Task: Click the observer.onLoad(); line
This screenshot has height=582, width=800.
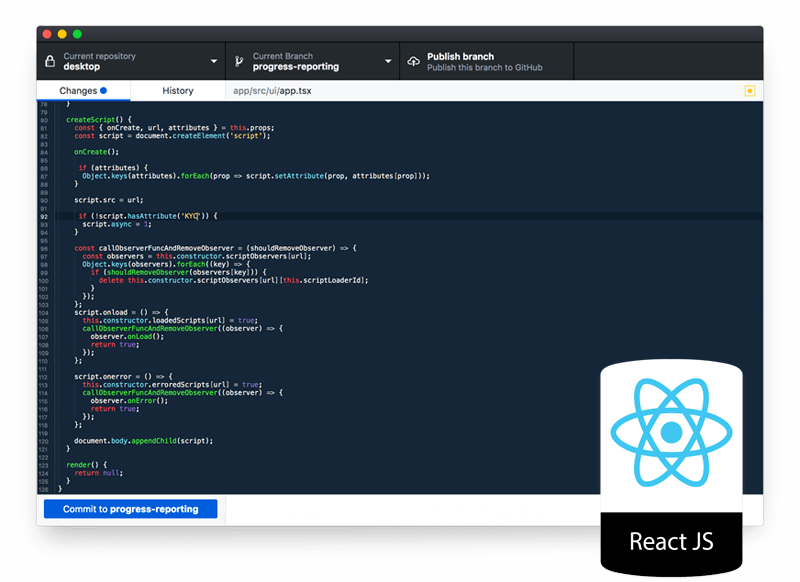Action: point(127,336)
